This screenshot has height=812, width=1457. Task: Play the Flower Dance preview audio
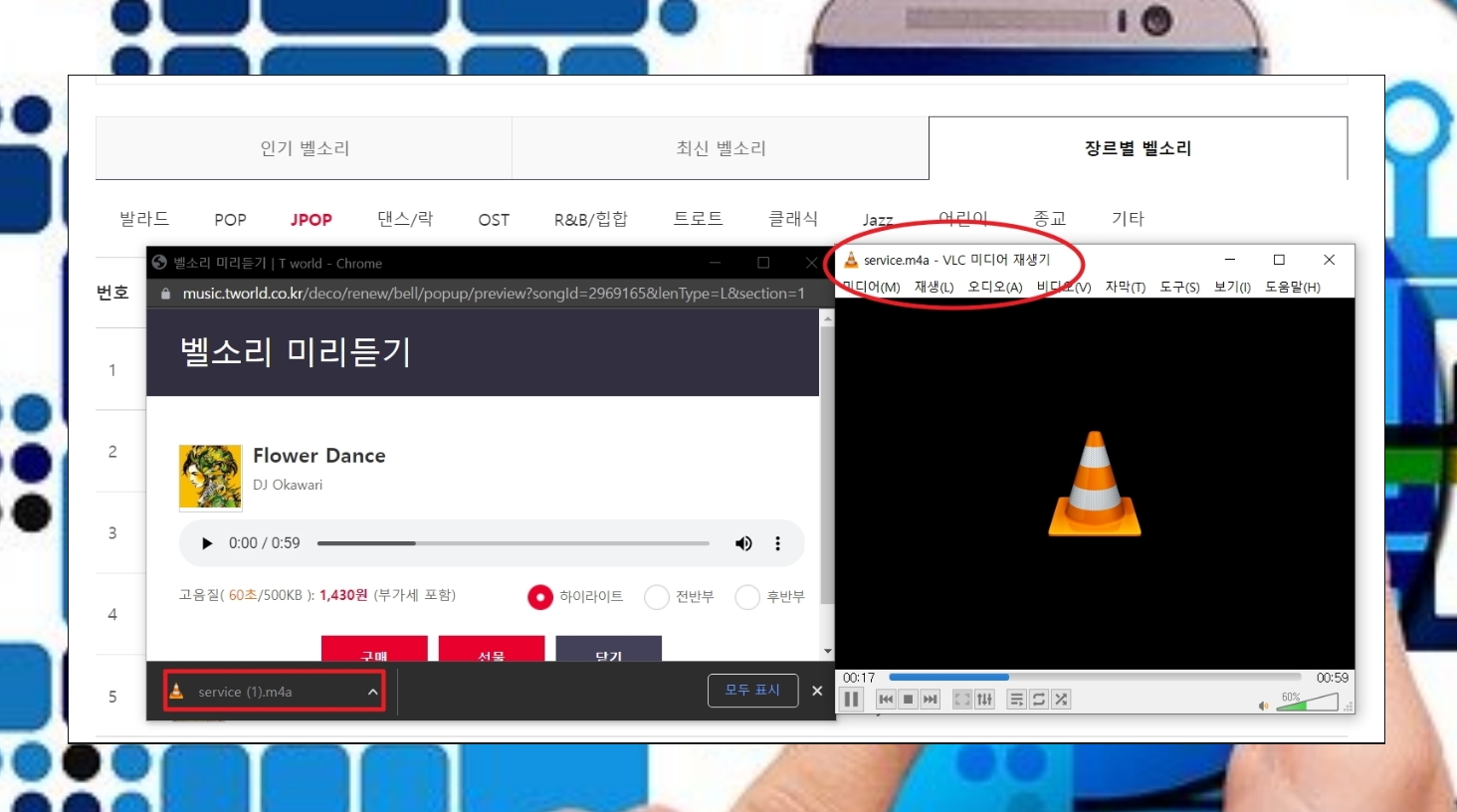click(x=207, y=543)
